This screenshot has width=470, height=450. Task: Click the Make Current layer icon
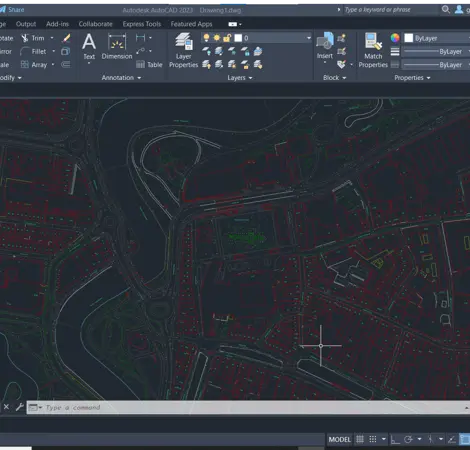(258, 51)
